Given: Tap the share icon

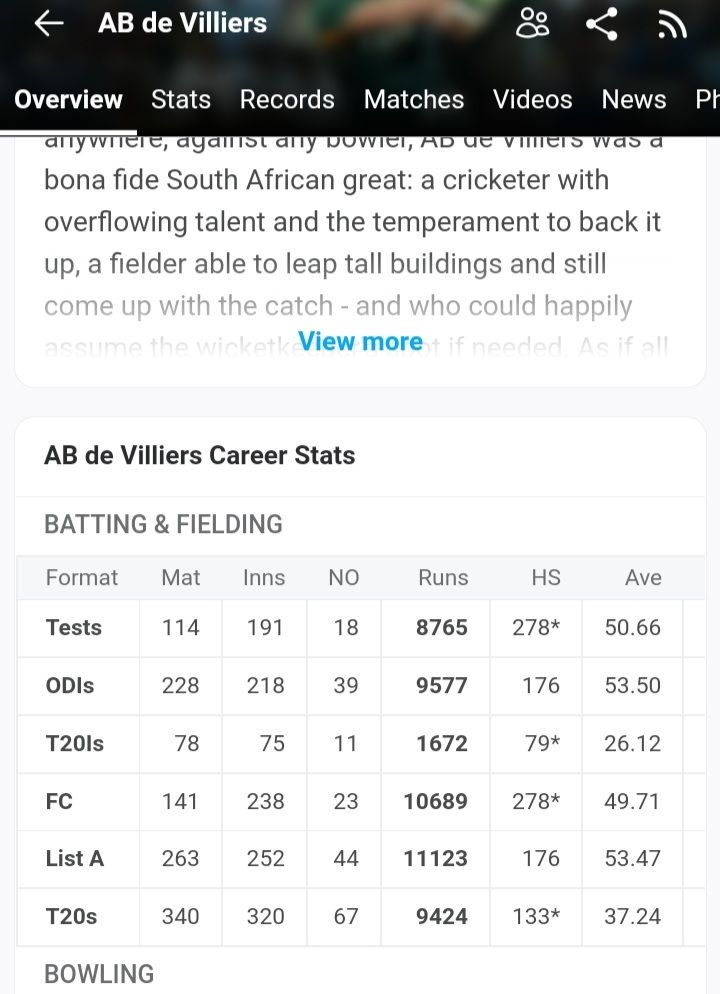Looking at the screenshot, I should tap(601, 24).
